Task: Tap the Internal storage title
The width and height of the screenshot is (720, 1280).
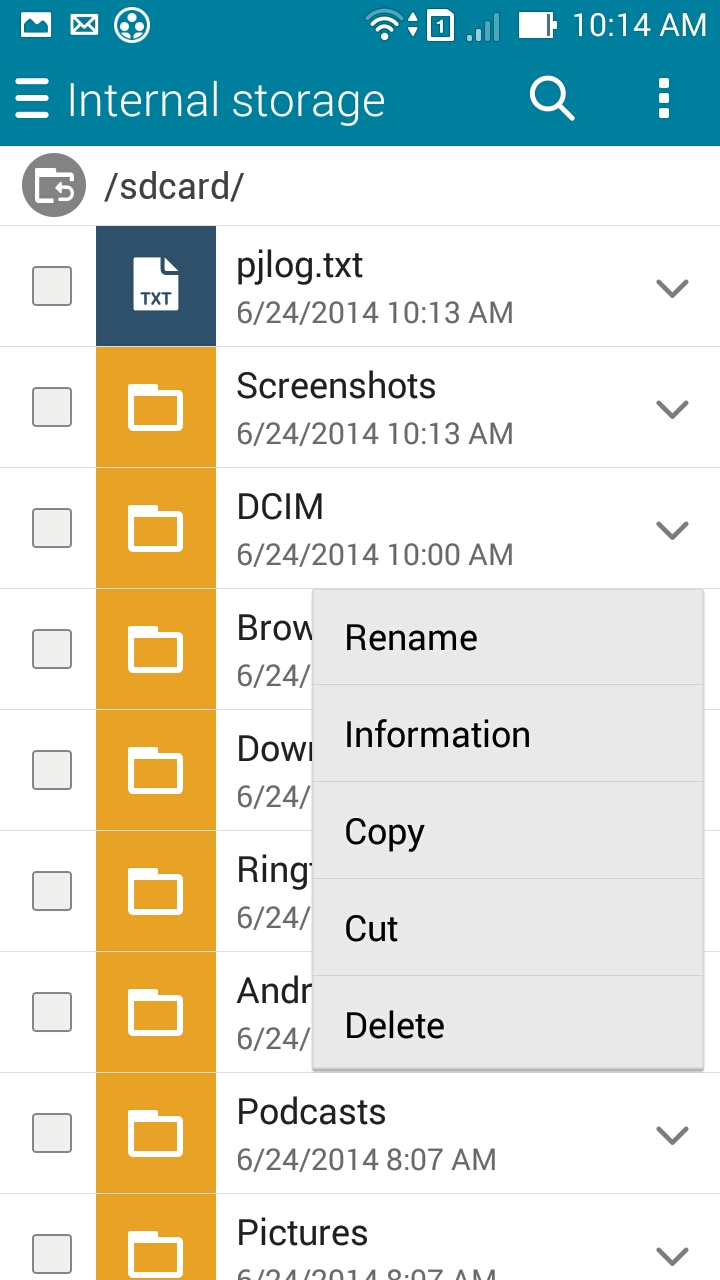Action: click(x=226, y=100)
